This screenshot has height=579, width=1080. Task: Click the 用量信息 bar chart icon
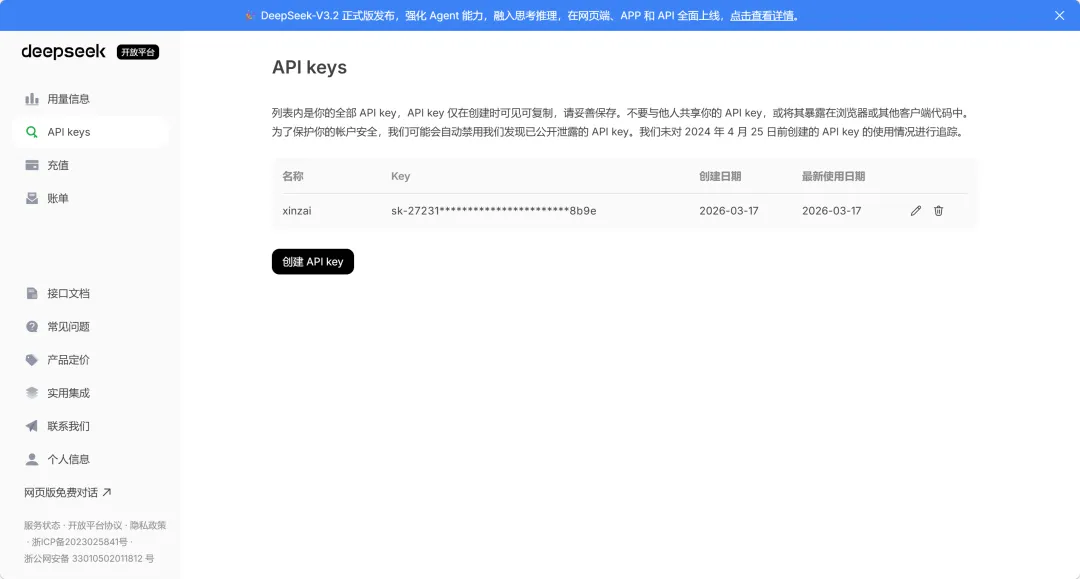32,99
